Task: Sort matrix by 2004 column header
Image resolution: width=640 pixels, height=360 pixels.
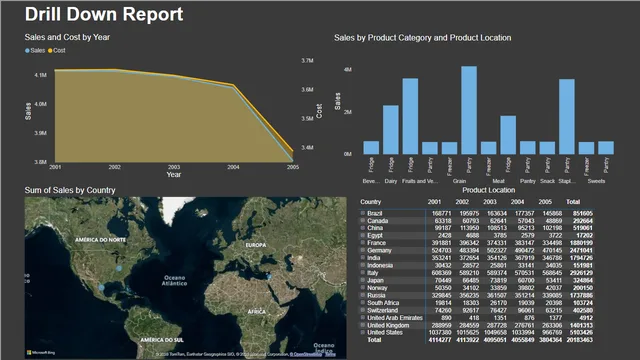Action: pos(518,202)
